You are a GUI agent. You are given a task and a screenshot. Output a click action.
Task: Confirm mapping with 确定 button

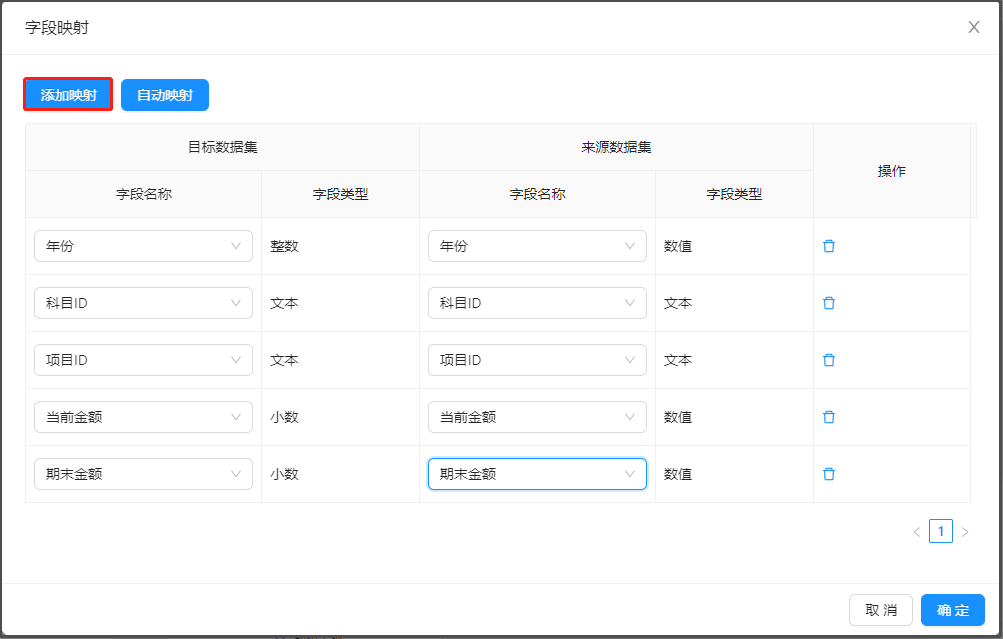click(952, 610)
